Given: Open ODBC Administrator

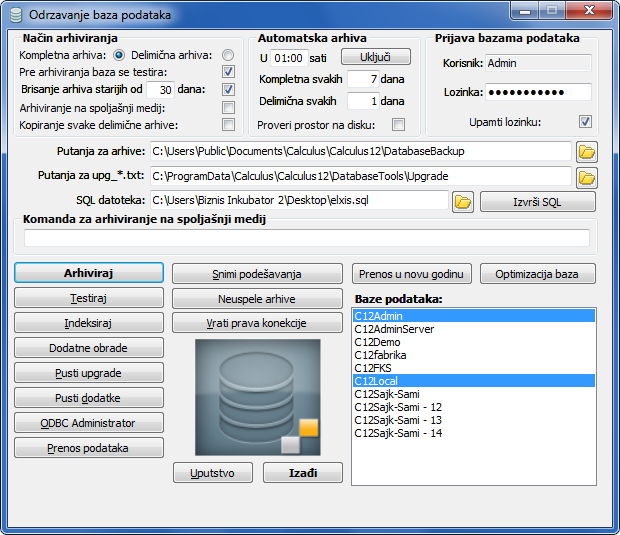Looking at the screenshot, I should [89, 423].
